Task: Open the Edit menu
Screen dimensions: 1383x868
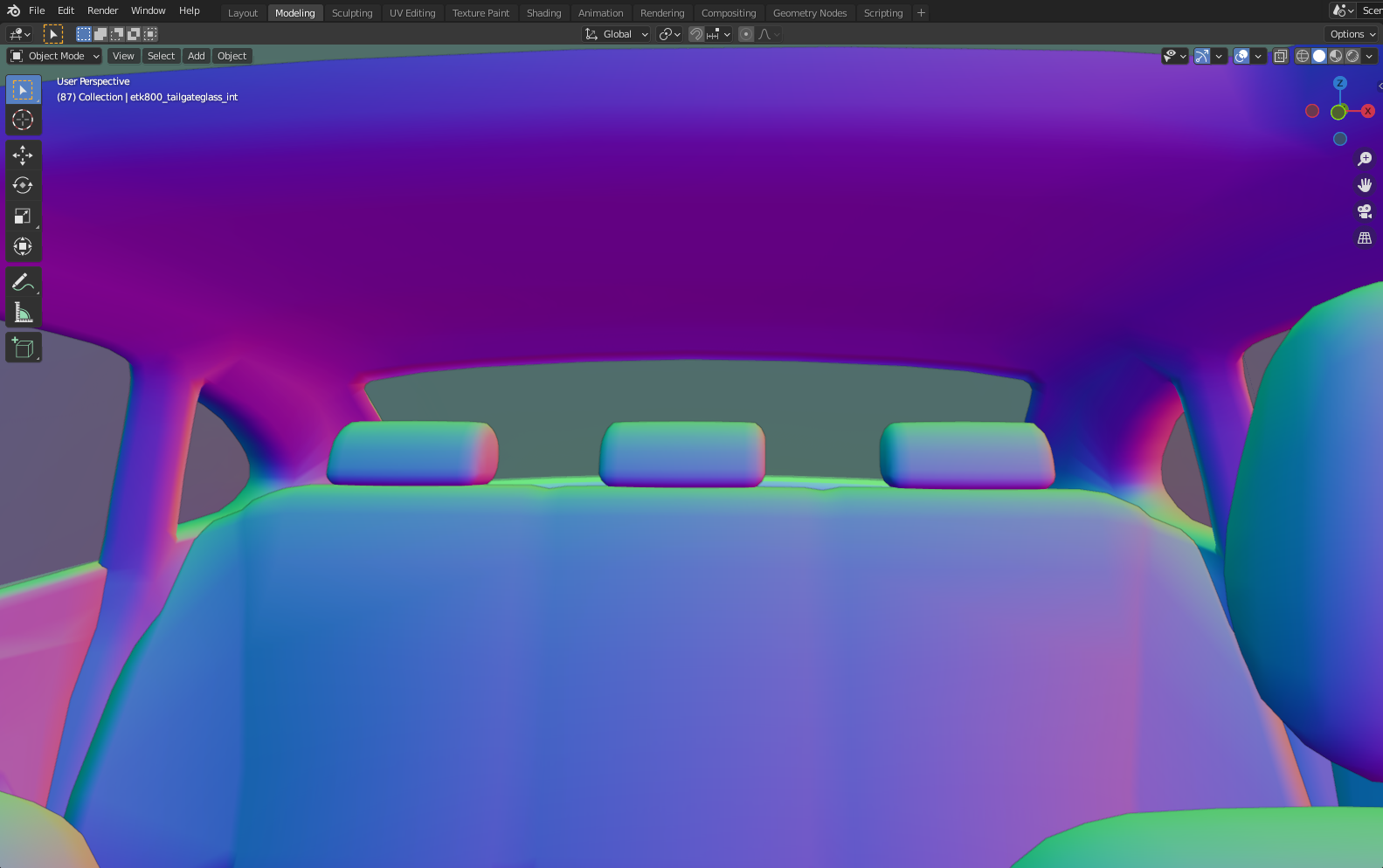Action: 66,10
